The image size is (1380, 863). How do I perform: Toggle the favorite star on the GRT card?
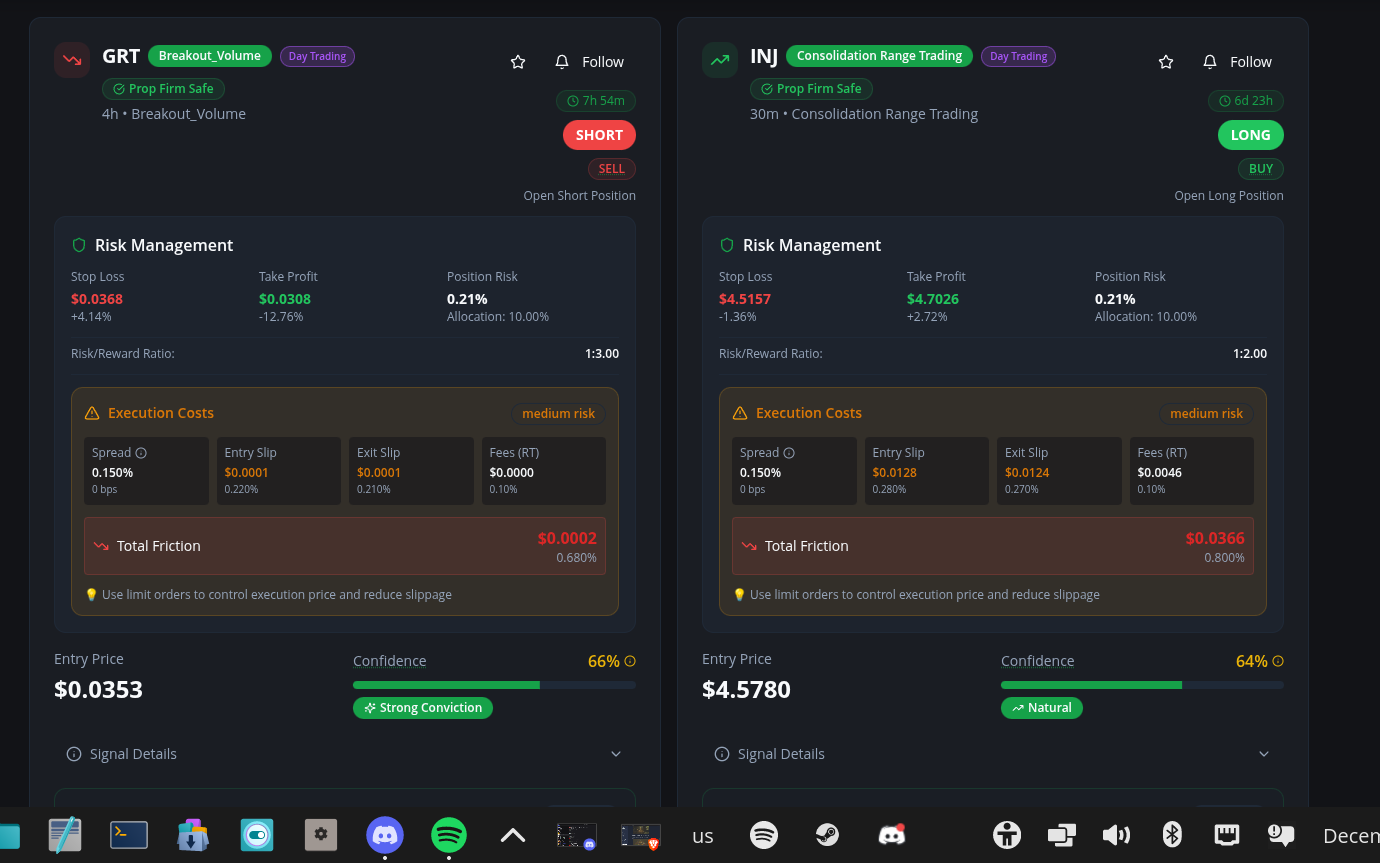[x=518, y=61]
